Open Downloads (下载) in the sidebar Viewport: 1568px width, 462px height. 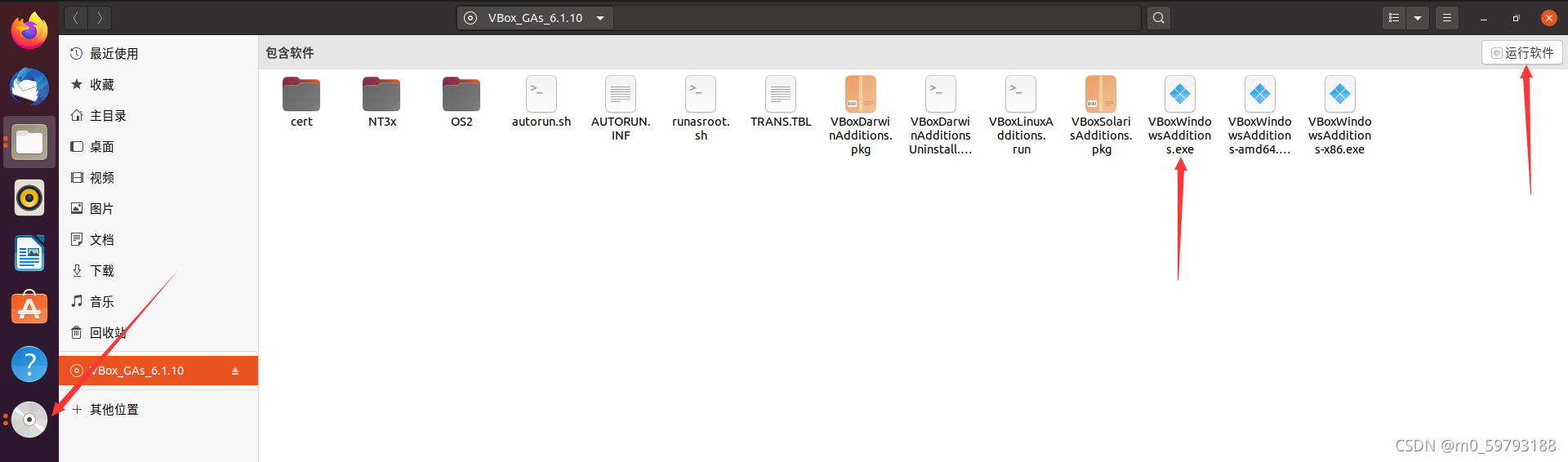point(158,271)
